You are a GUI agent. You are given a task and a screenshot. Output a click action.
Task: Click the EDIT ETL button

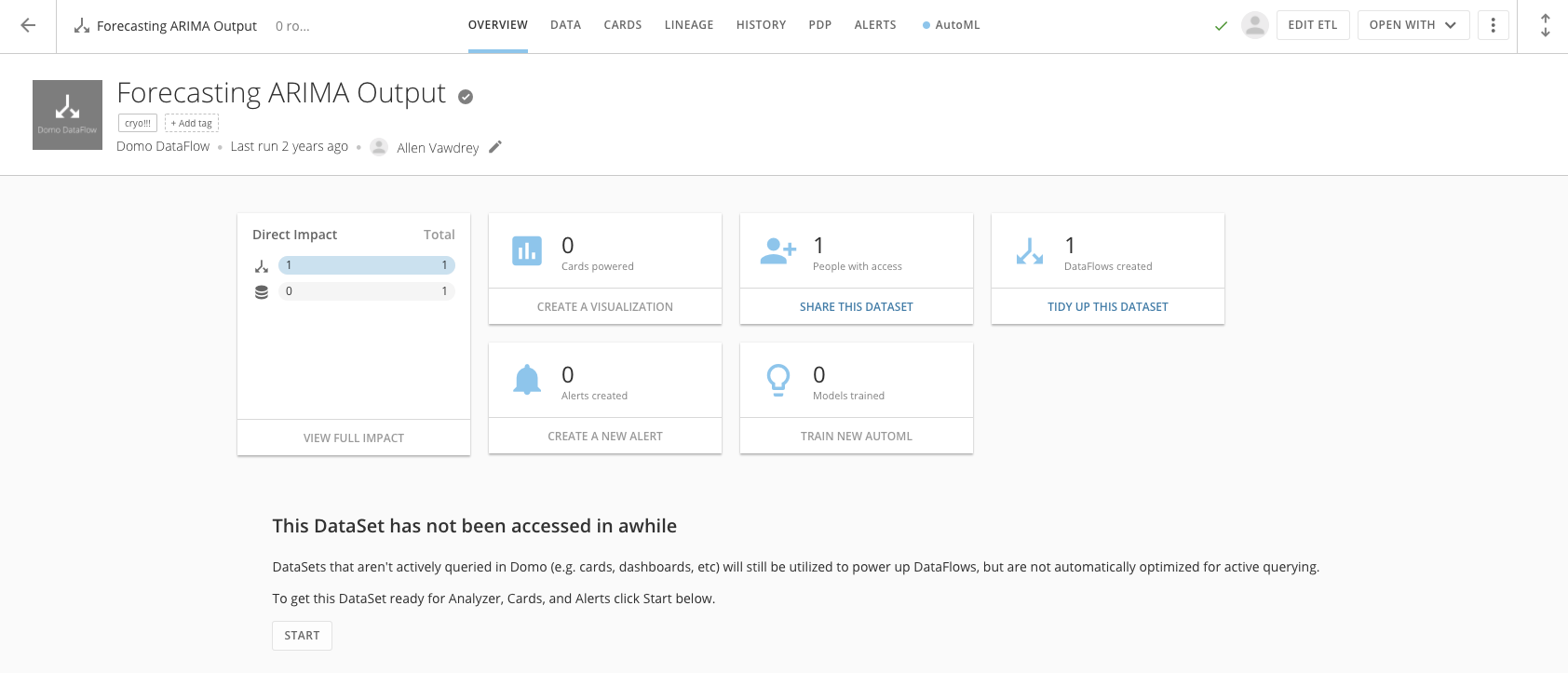(1313, 25)
